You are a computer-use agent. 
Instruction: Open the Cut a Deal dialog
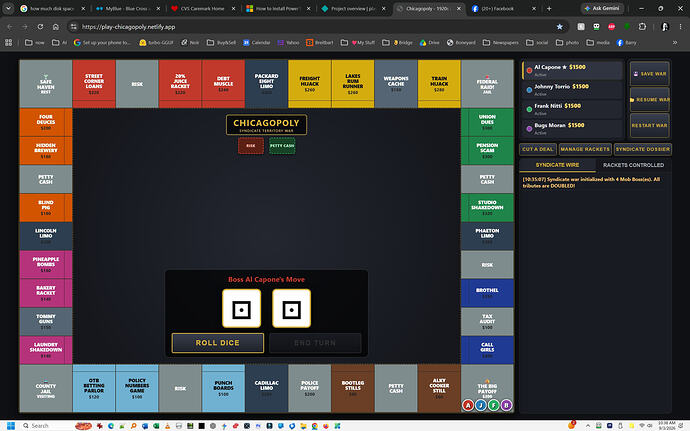point(538,149)
